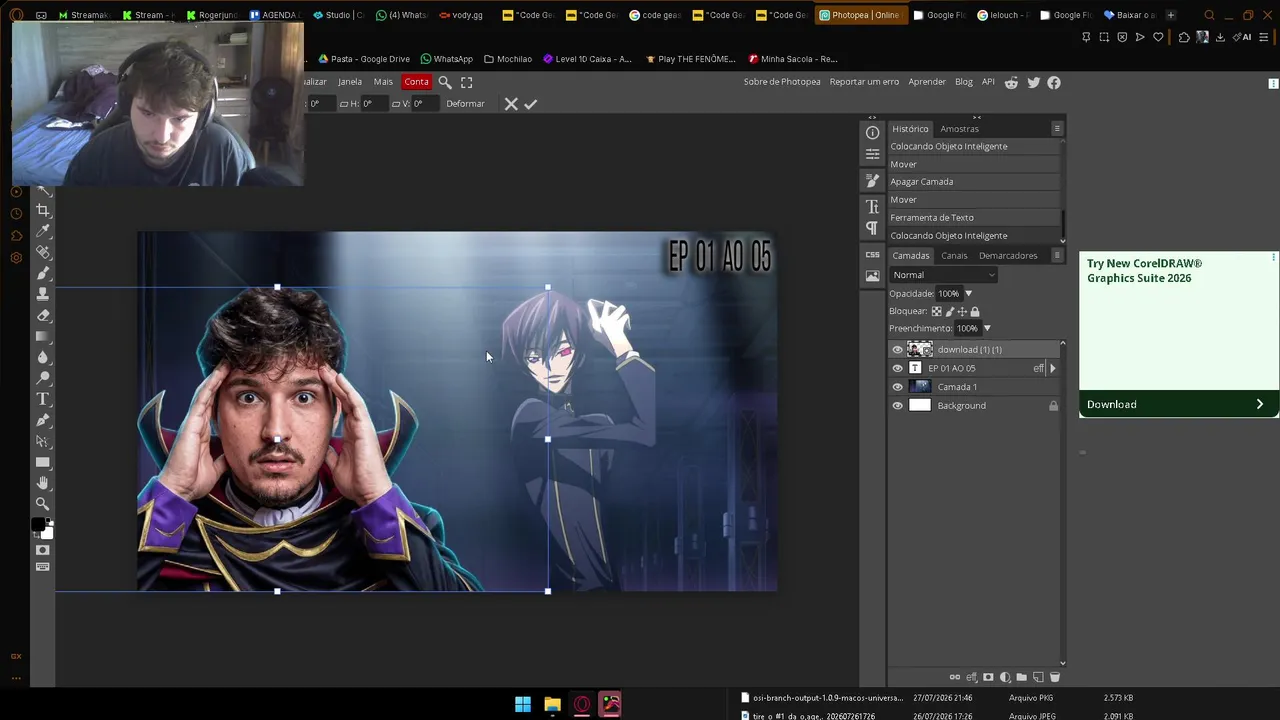Image resolution: width=1280 pixels, height=720 pixels.
Task: Add a raster mask icon
Action: coord(988,677)
